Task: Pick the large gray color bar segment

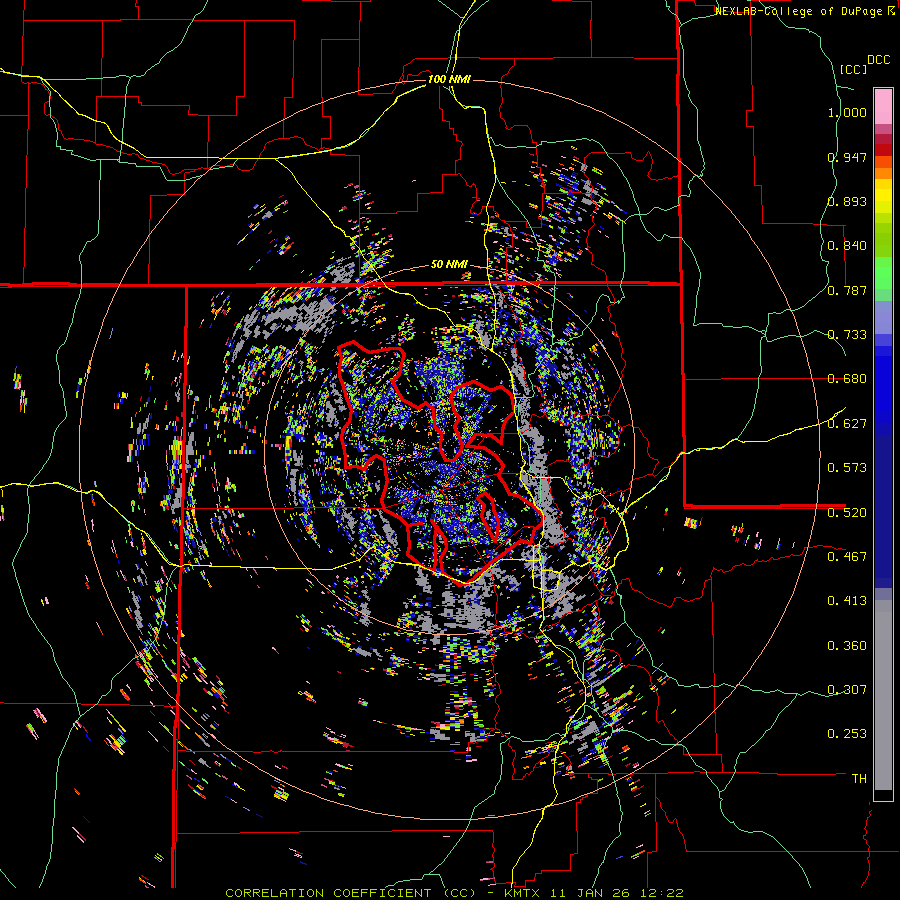Action: coord(883,695)
